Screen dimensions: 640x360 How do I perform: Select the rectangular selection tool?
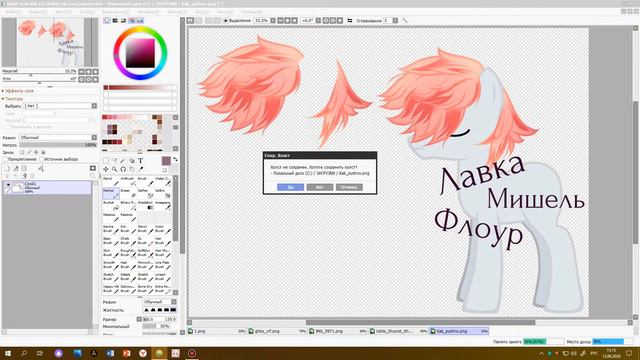[x=106, y=160]
